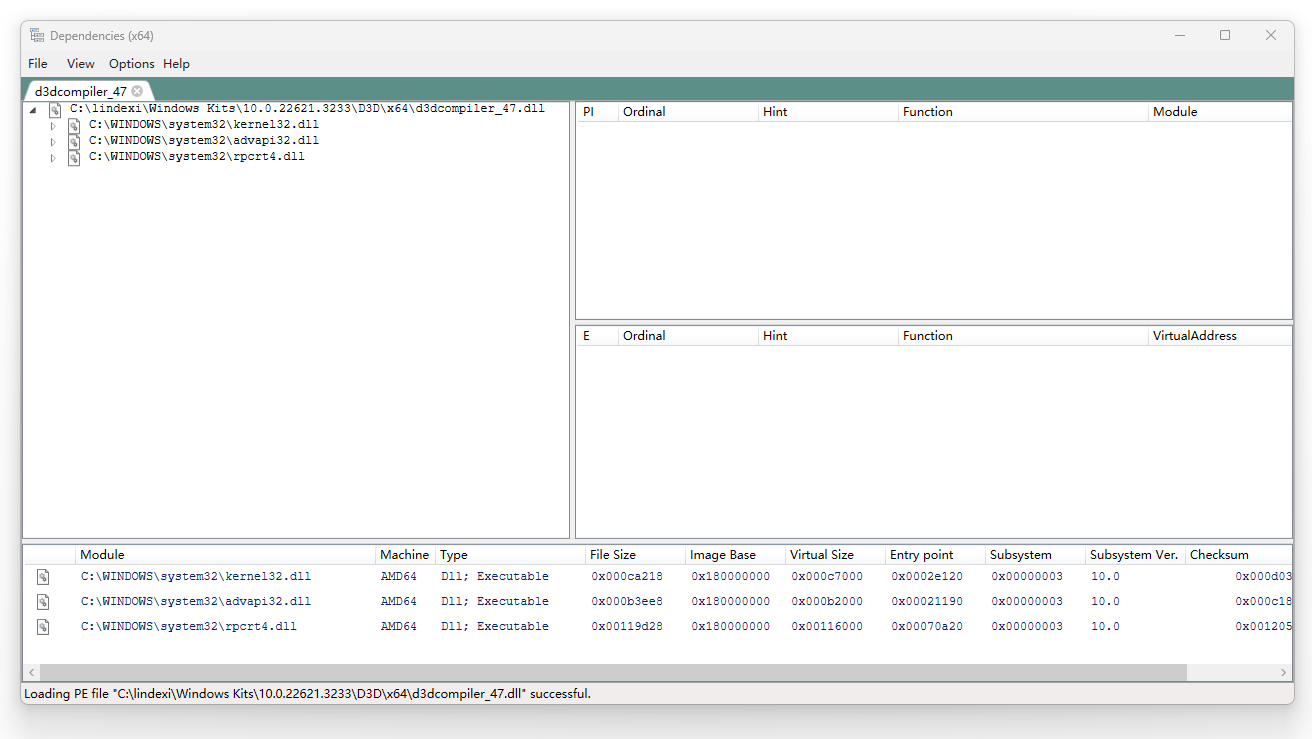Sort exports by Function column header

click(x=1023, y=336)
